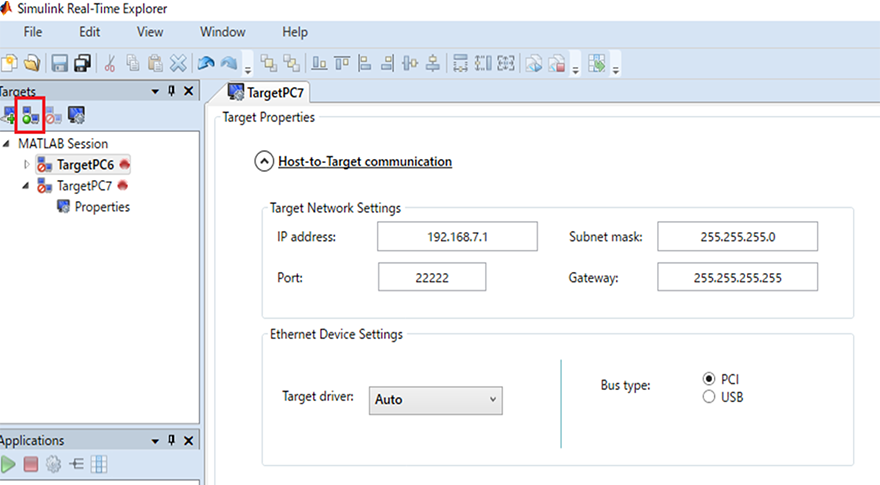
Task: Select the USB bus type radio button
Action: click(x=709, y=397)
